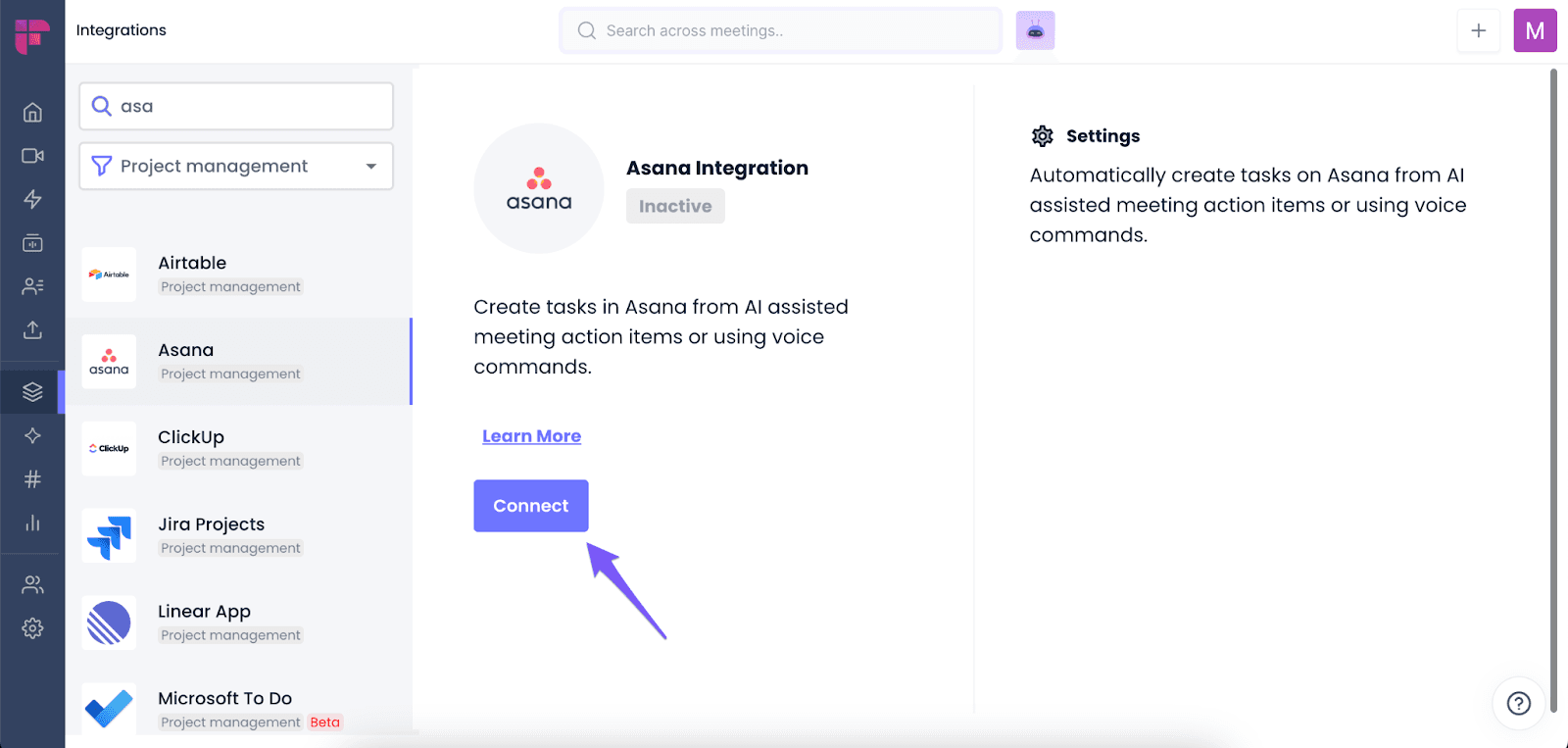Expand the Project management filter dropdown
The image size is (1568, 748).
[236, 166]
